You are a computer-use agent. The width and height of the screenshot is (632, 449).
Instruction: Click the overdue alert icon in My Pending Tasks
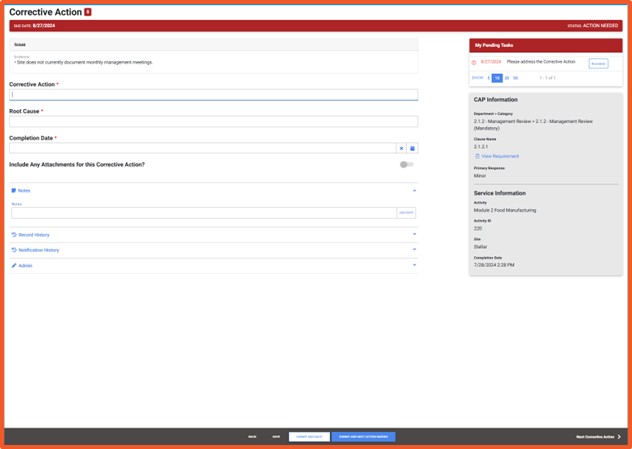pos(474,62)
